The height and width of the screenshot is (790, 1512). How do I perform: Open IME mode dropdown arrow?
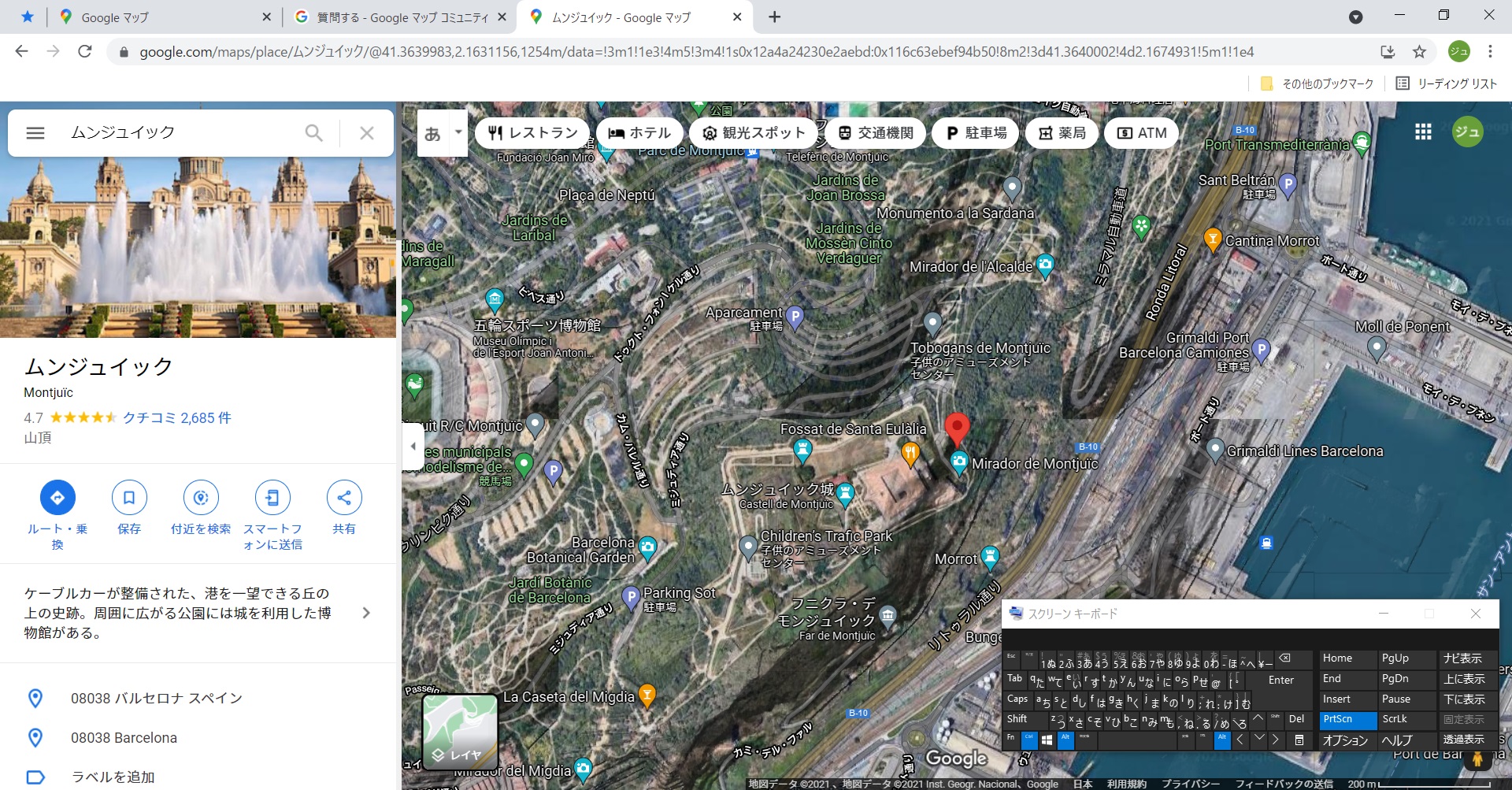coord(458,133)
